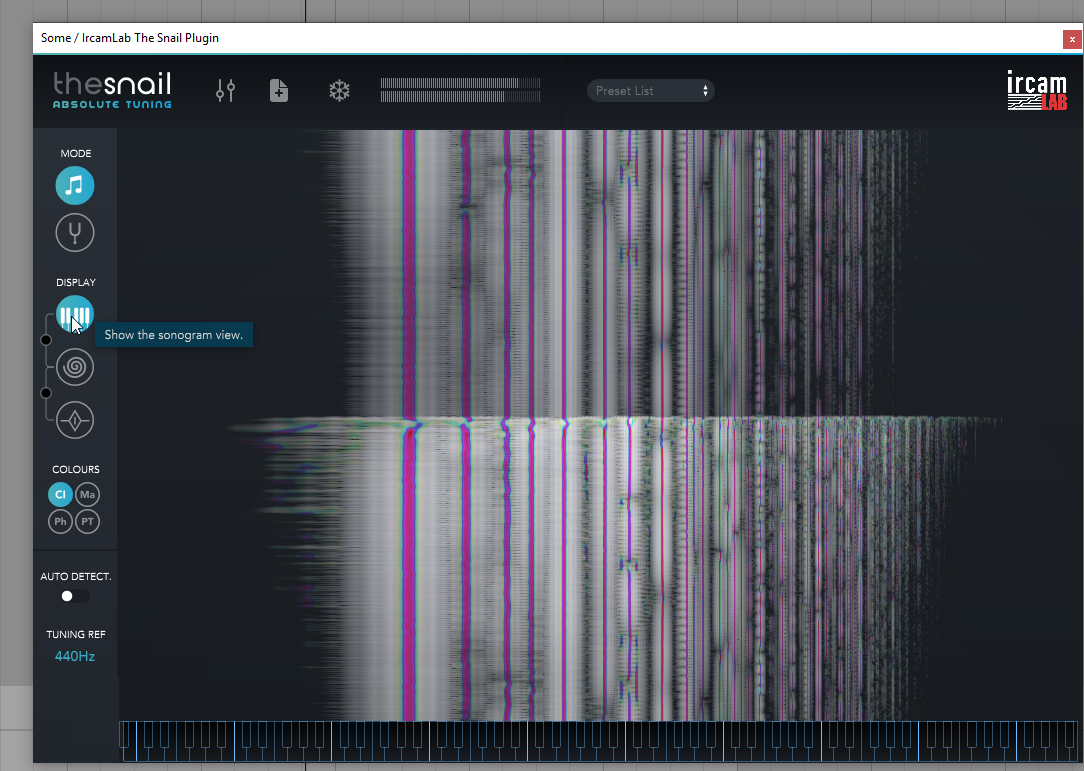Click the Ircam Lab logo
Screen dimensions: 1084x771
tap(1036, 91)
